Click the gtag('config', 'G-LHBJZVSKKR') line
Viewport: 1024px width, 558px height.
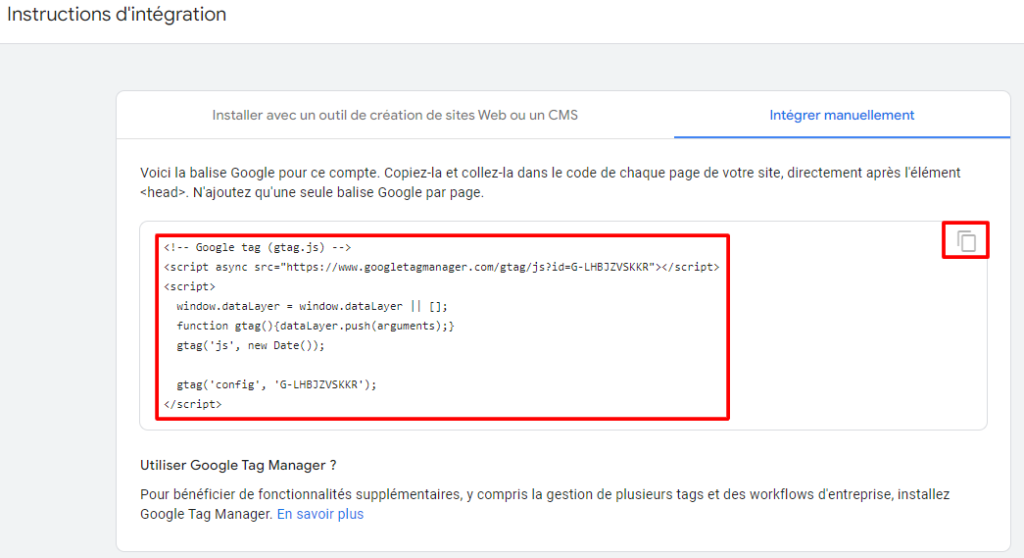[x=276, y=385]
